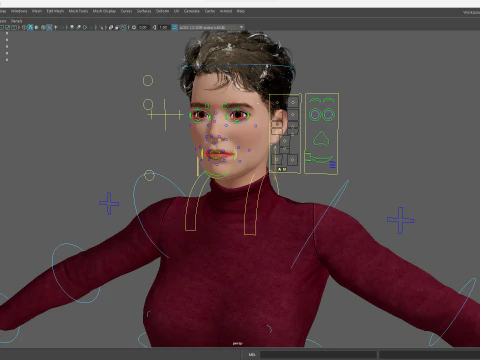The image size is (480, 360).
Task: Open the Mesh Display menu
Action: pos(104,11)
